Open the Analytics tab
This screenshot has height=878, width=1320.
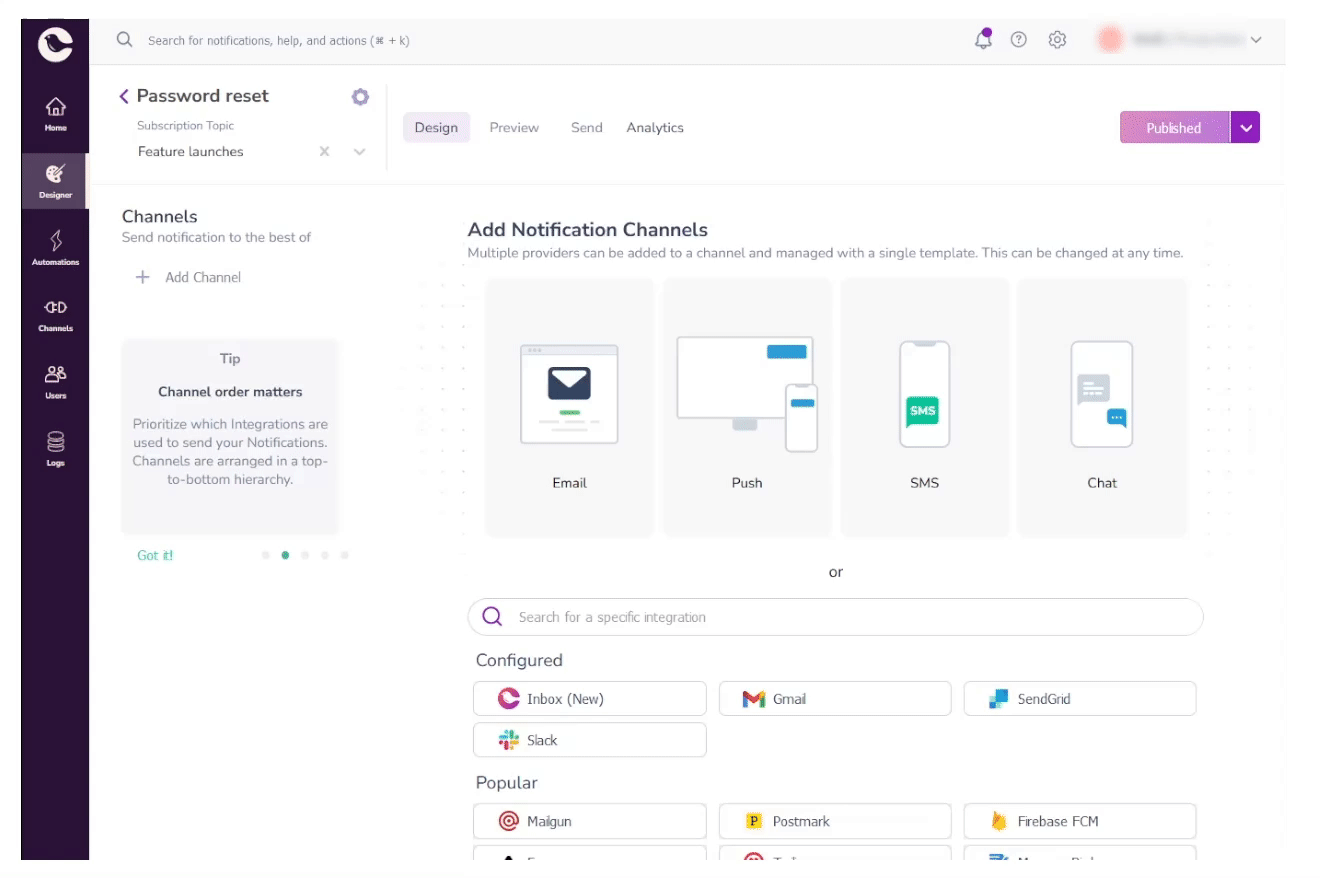point(655,127)
